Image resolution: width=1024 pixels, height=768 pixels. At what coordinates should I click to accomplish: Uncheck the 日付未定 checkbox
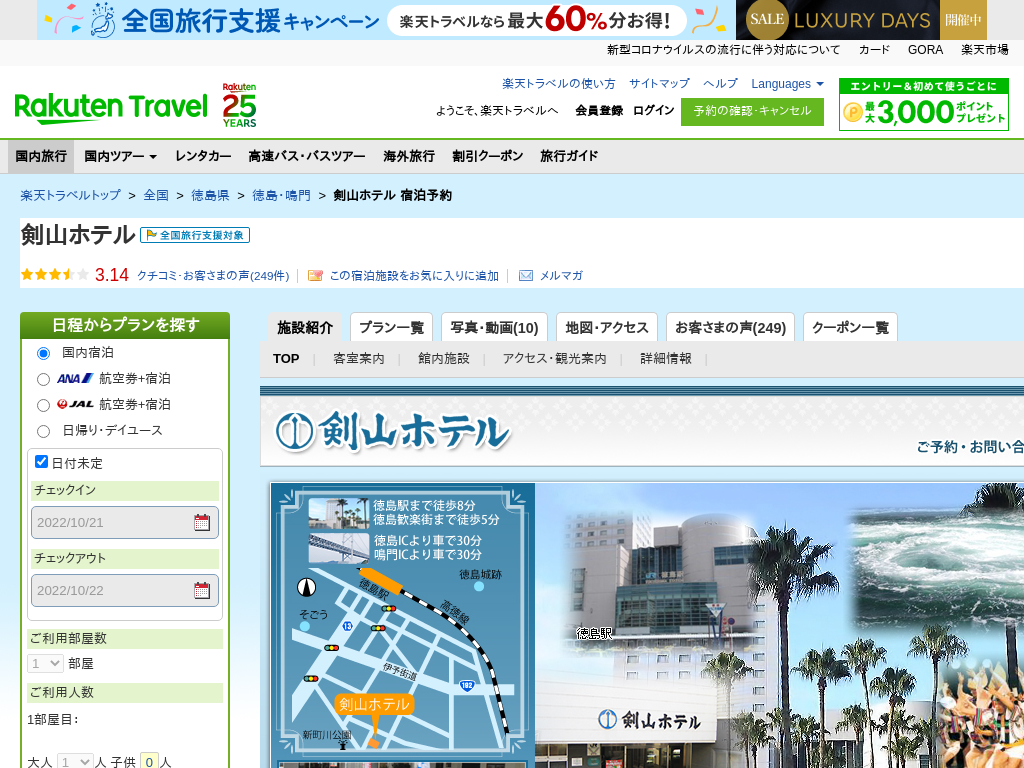41,462
